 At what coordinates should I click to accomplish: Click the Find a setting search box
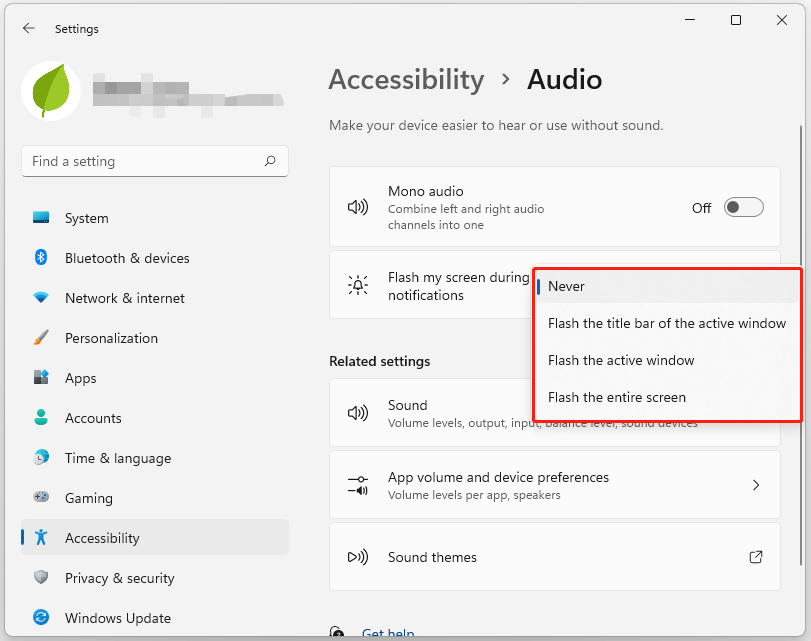(x=145, y=161)
